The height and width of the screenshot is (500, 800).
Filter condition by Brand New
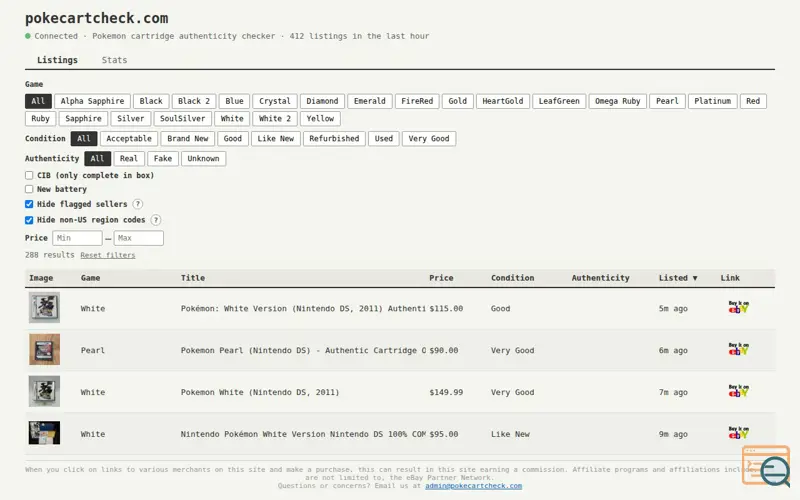(x=187, y=138)
